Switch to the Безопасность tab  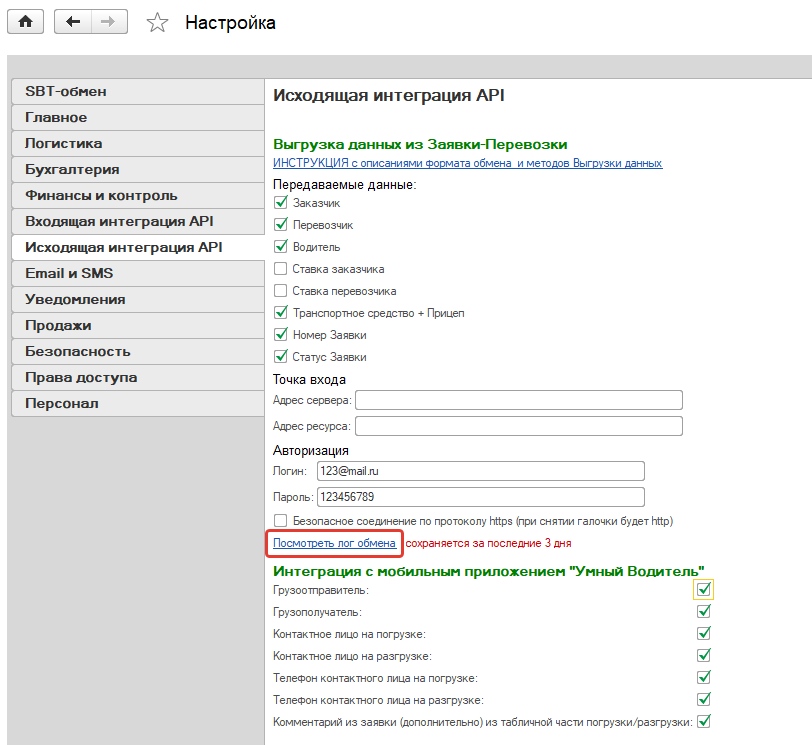point(138,352)
